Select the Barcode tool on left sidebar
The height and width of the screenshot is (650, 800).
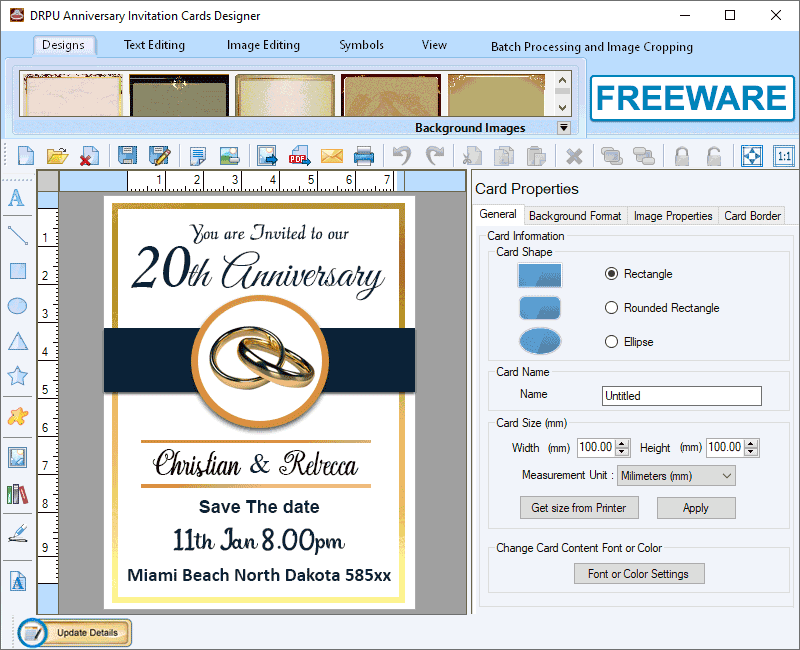coord(16,494)
